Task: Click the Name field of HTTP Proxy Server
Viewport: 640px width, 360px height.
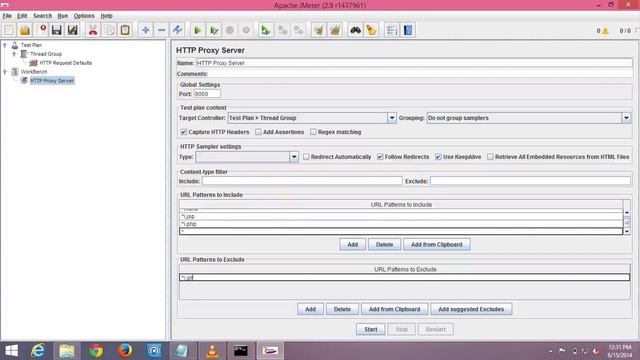Action: coord(414,63)
